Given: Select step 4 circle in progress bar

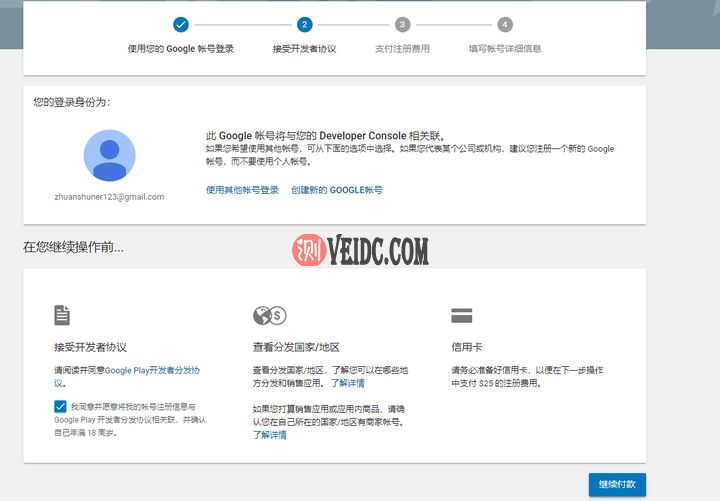Looking at the screenshot, I should coord(505,25).
